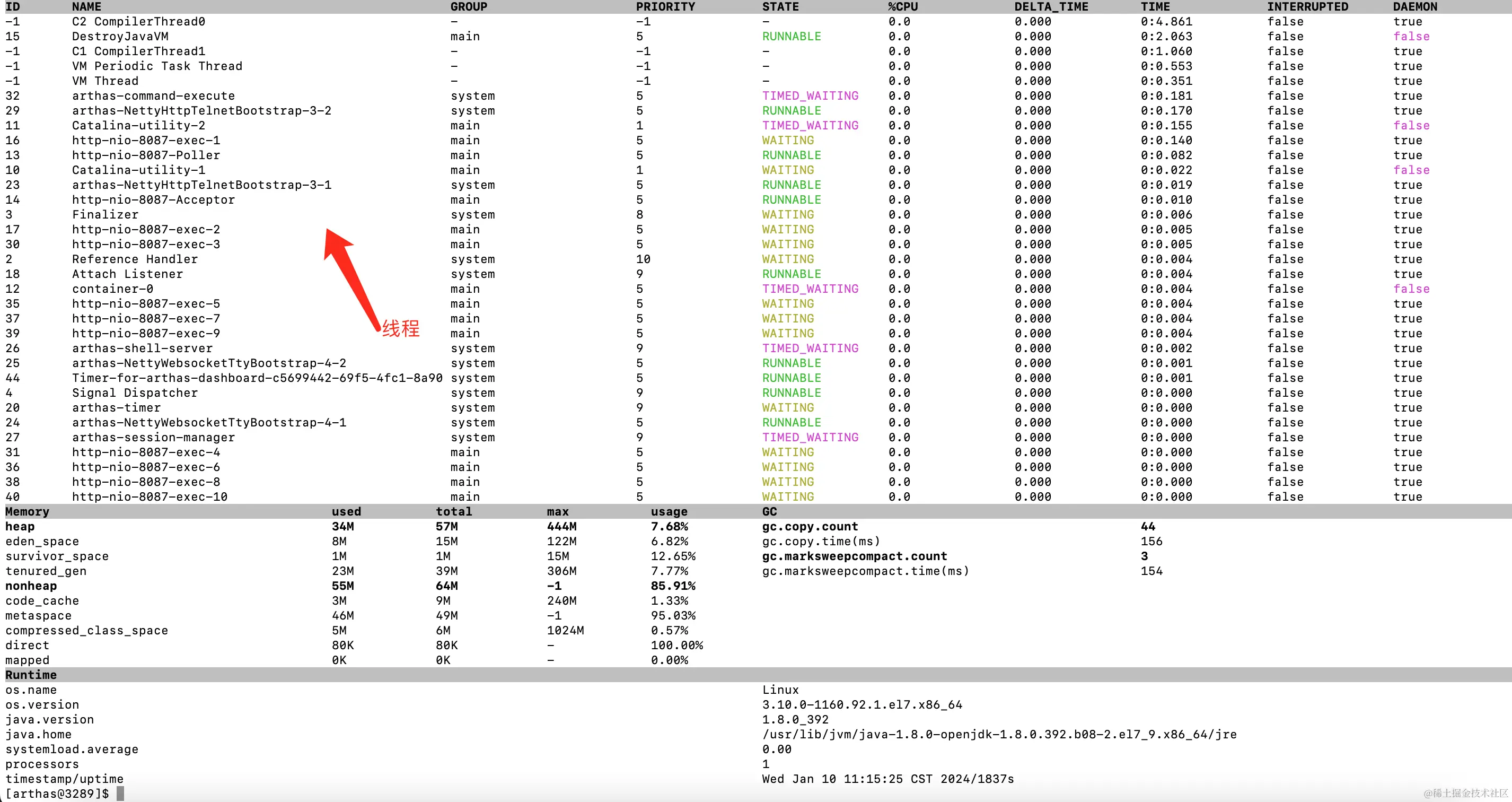This screenshot has width=1512, height=802.
Task: Click the http-nio-8087-Poller thread name
Action: pos(146,155)
